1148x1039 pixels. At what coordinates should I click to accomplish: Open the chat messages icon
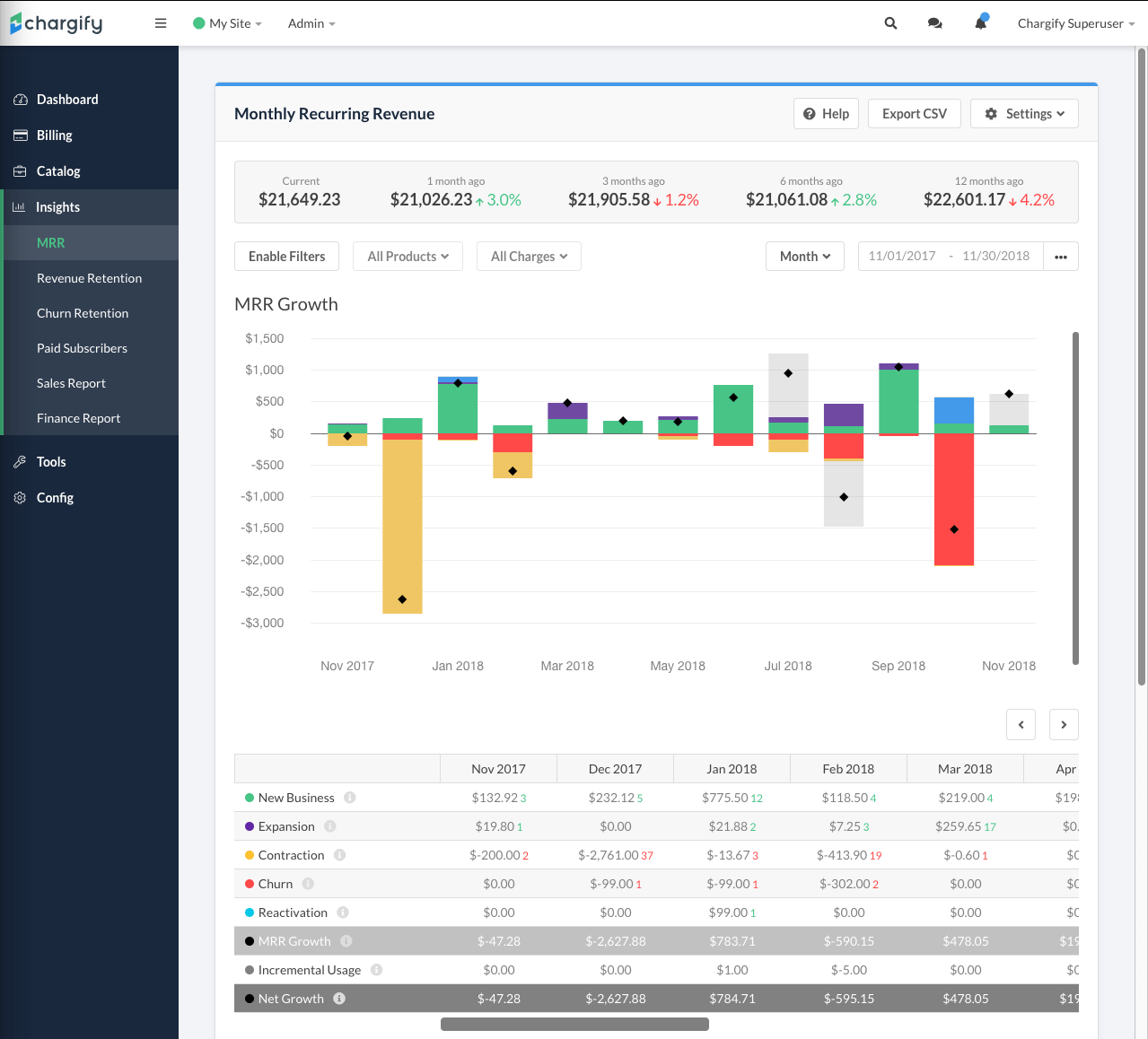tap(934, 23)
